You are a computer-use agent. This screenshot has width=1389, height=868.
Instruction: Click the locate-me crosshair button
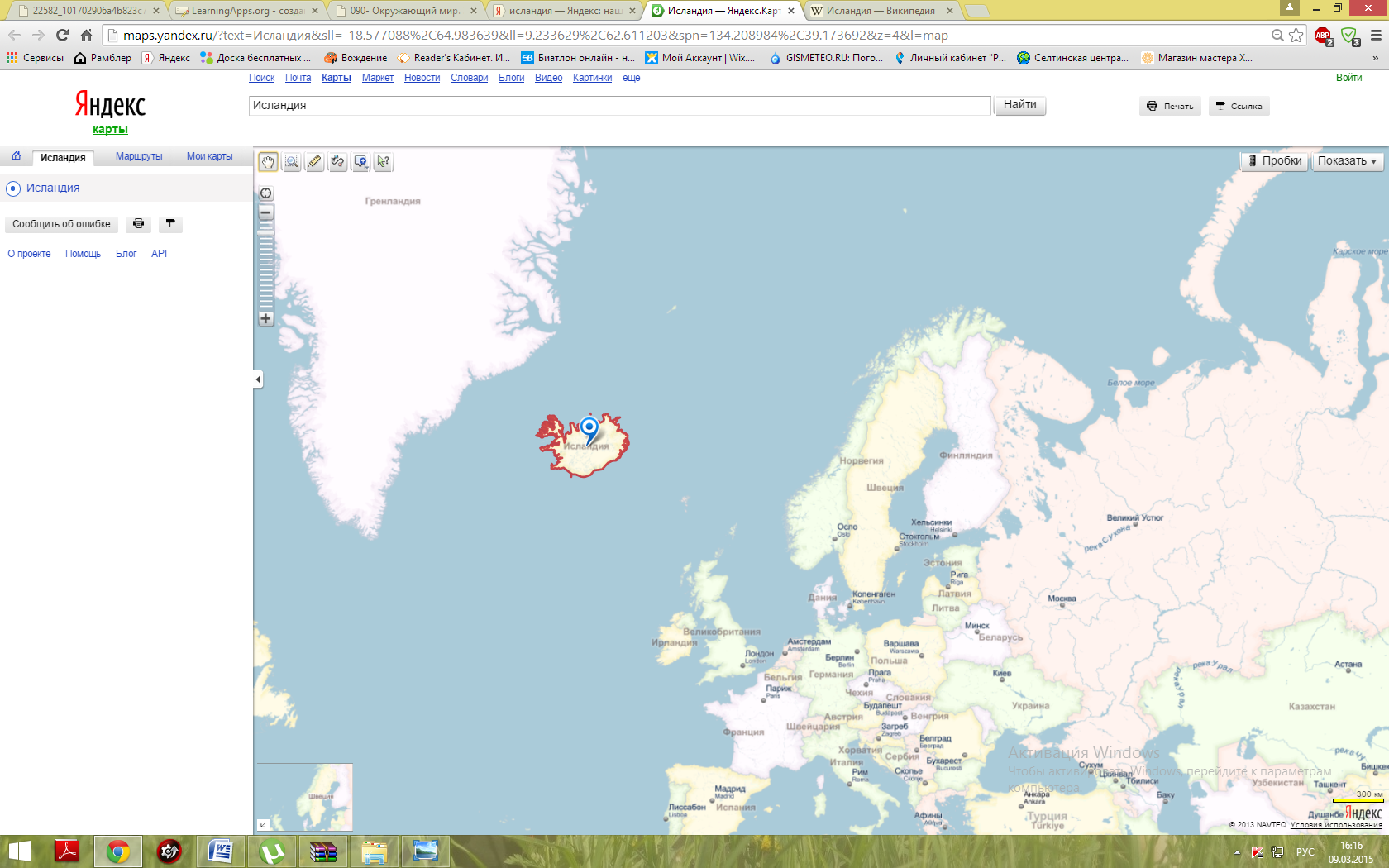pos(266,193)
